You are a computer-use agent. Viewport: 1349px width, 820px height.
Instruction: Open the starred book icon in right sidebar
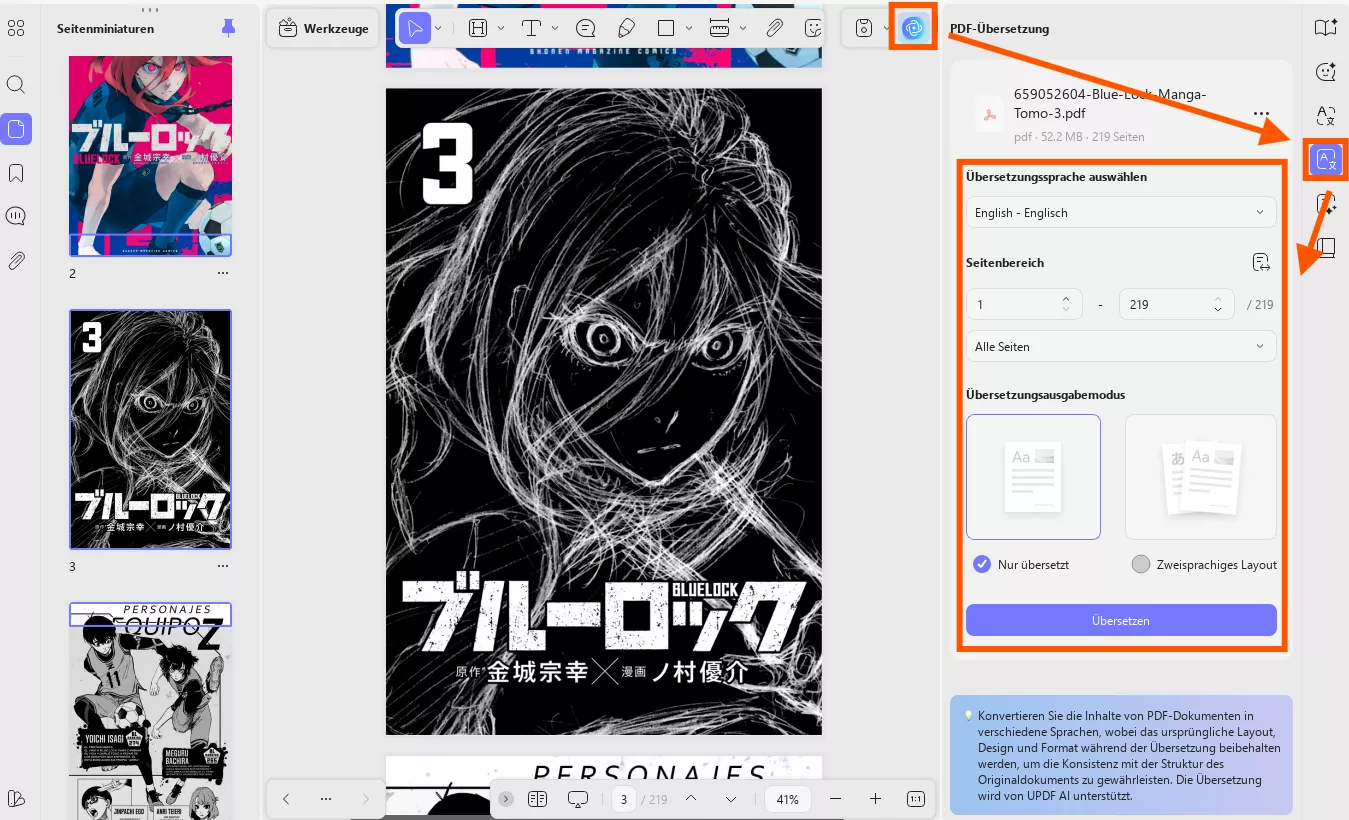tap(1326, 28)
